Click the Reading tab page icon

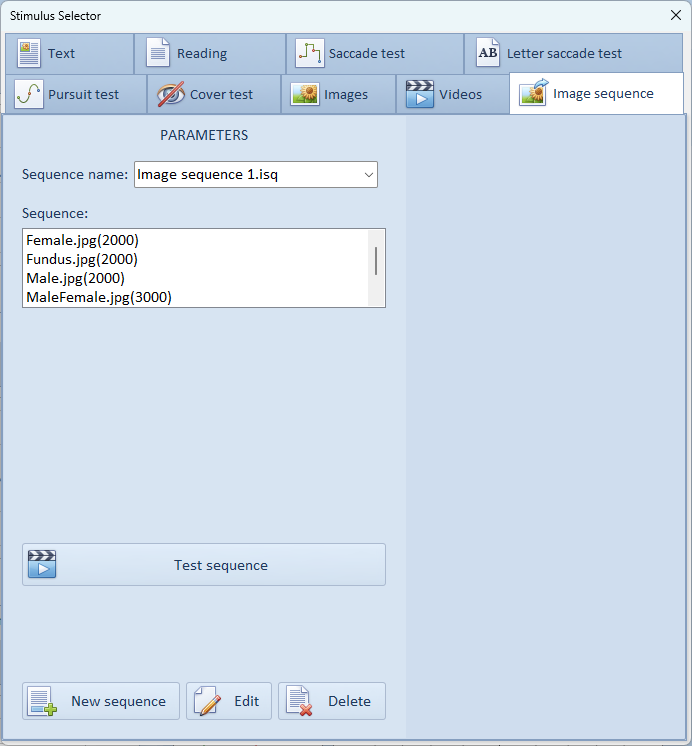[x=158, y=54]
